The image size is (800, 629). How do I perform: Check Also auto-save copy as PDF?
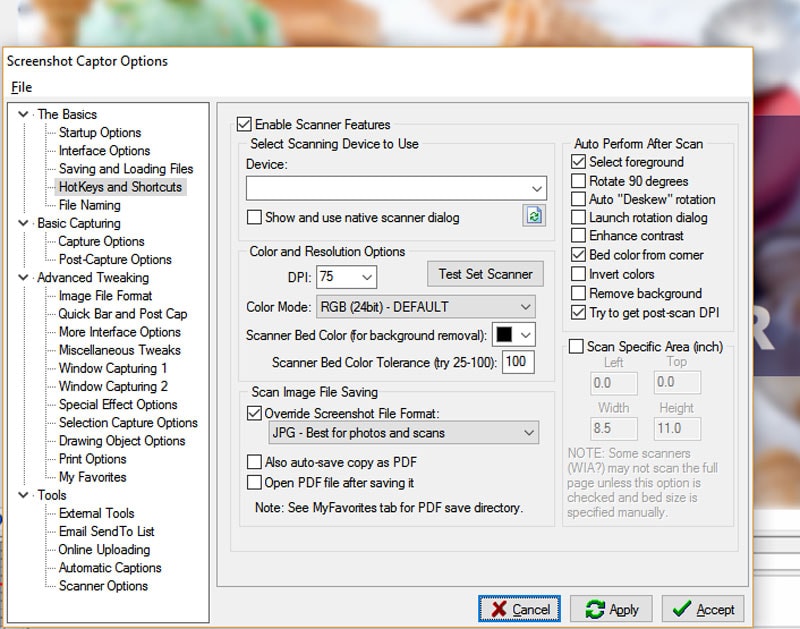254,462
